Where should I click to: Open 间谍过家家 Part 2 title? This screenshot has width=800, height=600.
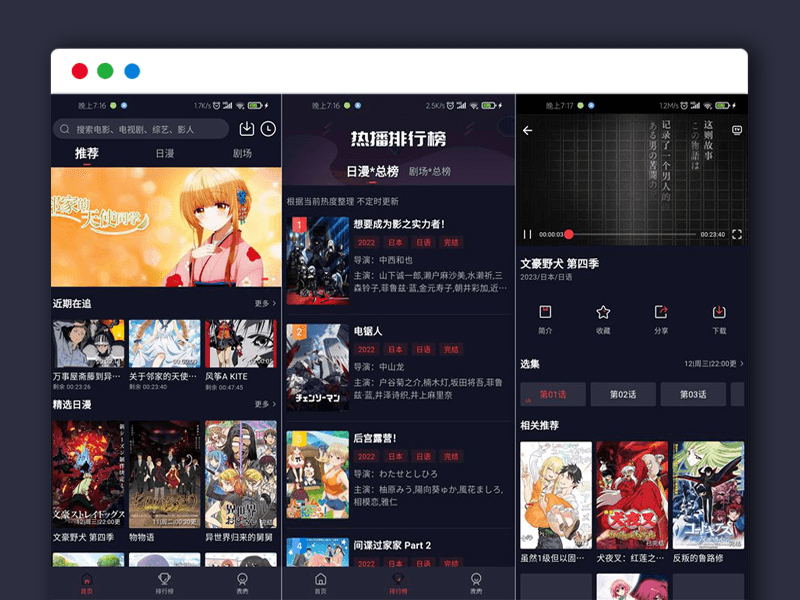click(x=392, y=545)
